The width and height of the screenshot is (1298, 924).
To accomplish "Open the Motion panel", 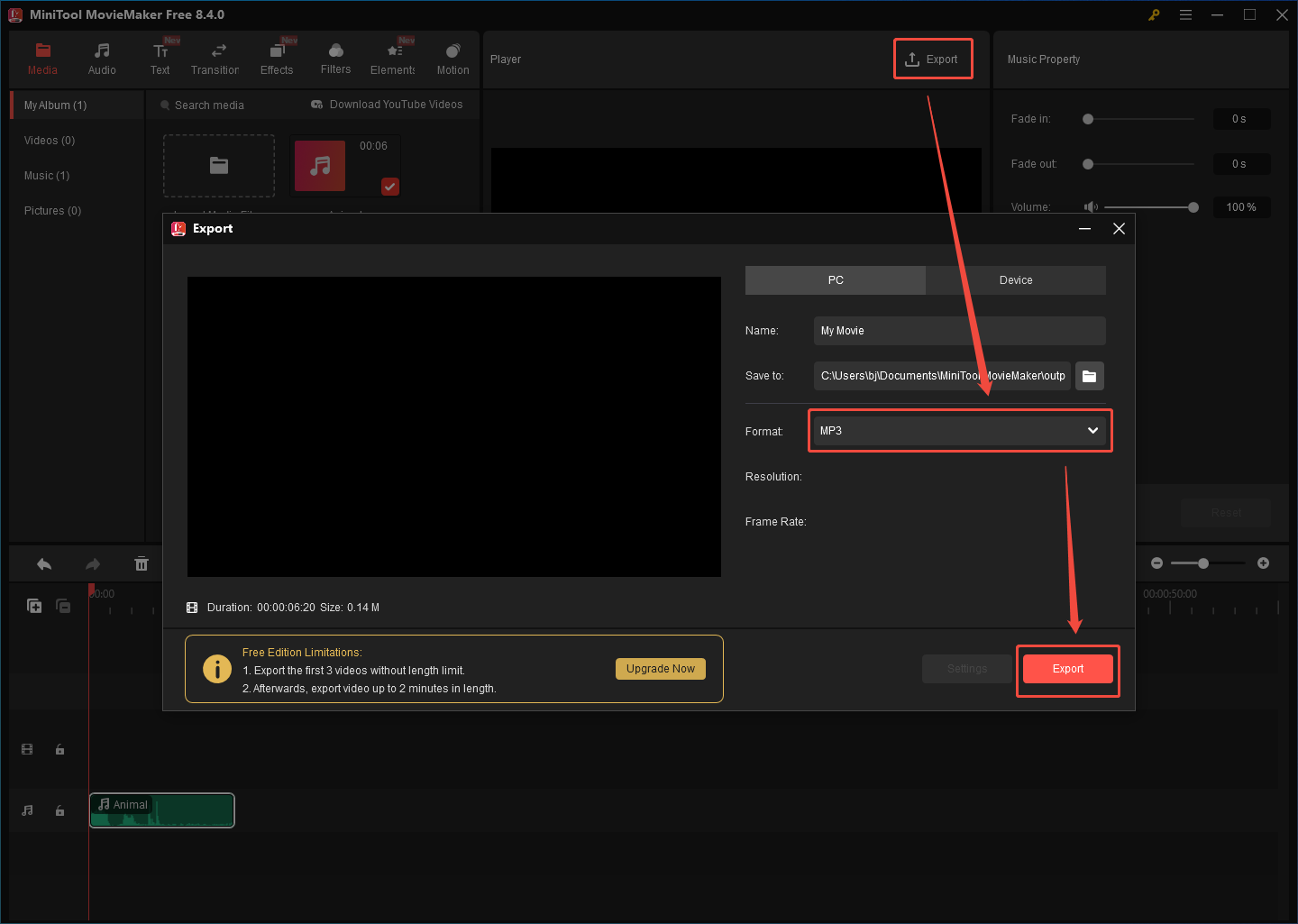I will [452, 51].
